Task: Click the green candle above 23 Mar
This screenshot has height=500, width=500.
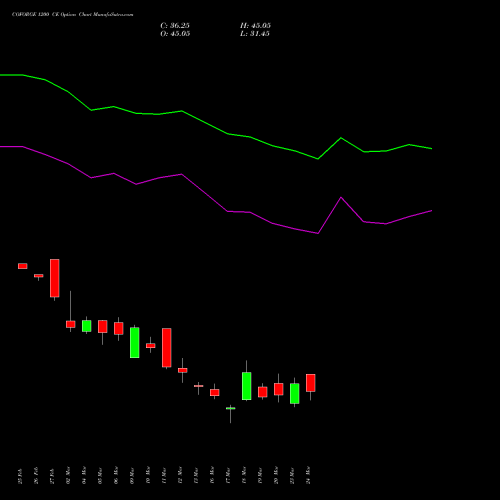Action: click(x=295, y=394)
